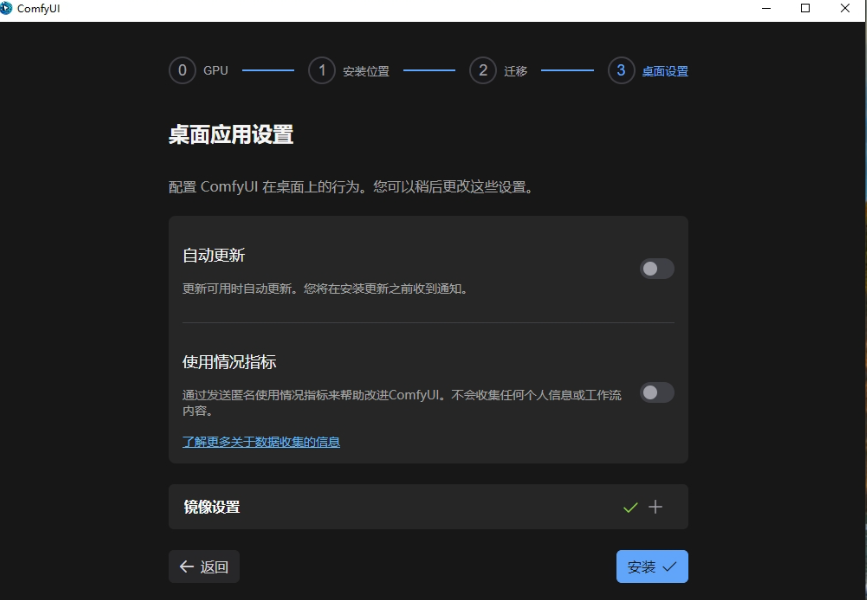The image size is (867, 600).
Task: Click step 0 GPU circle icon
Action: [182, 71]
